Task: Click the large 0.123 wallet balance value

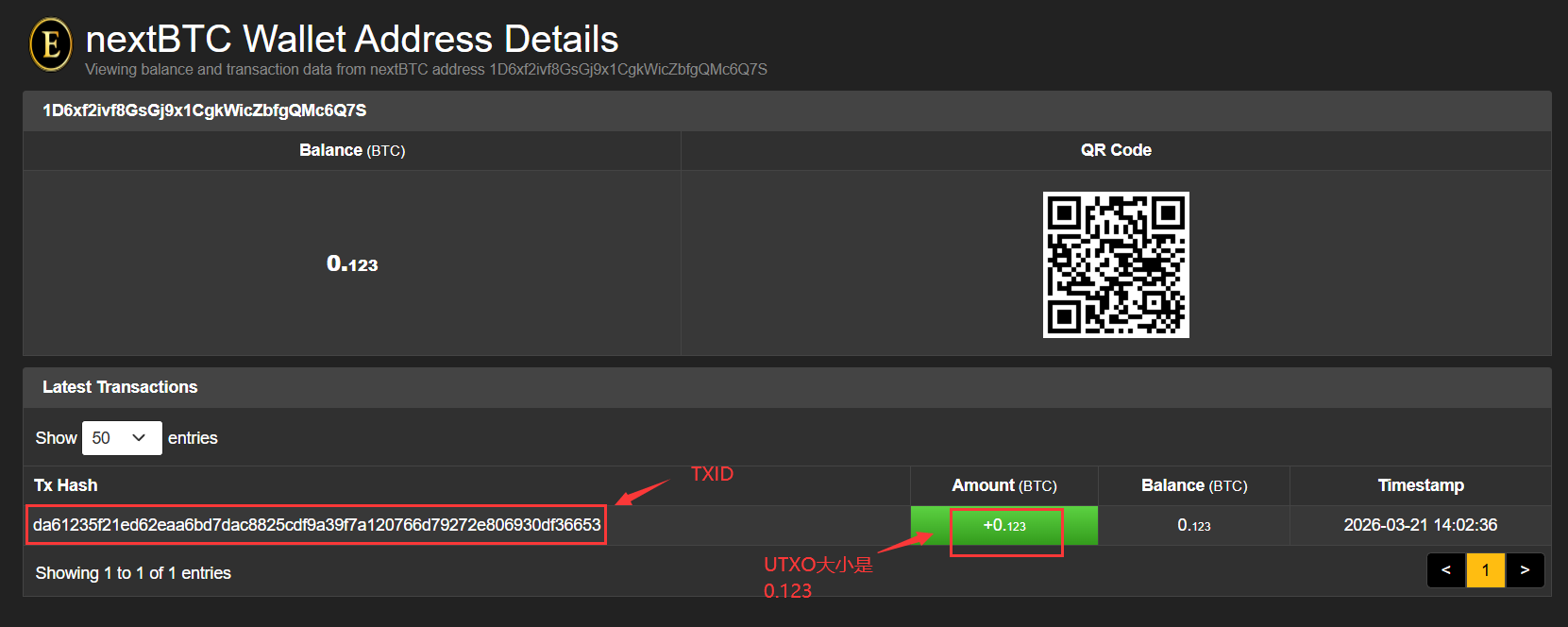Action: point(352,264)
